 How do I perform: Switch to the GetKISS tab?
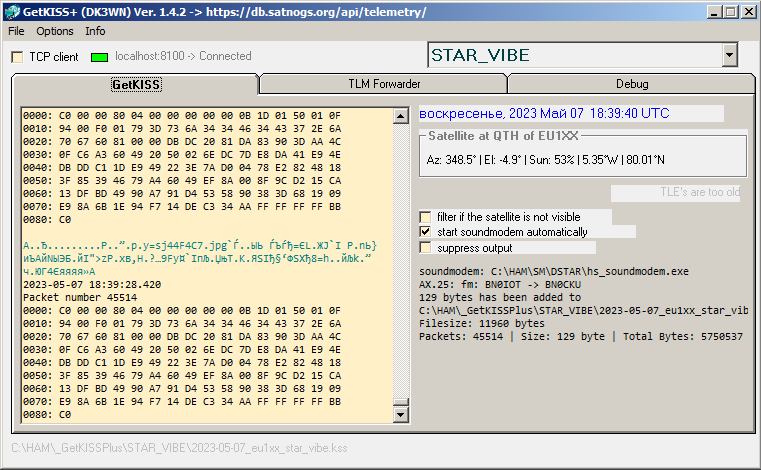[x=136, y=84]
